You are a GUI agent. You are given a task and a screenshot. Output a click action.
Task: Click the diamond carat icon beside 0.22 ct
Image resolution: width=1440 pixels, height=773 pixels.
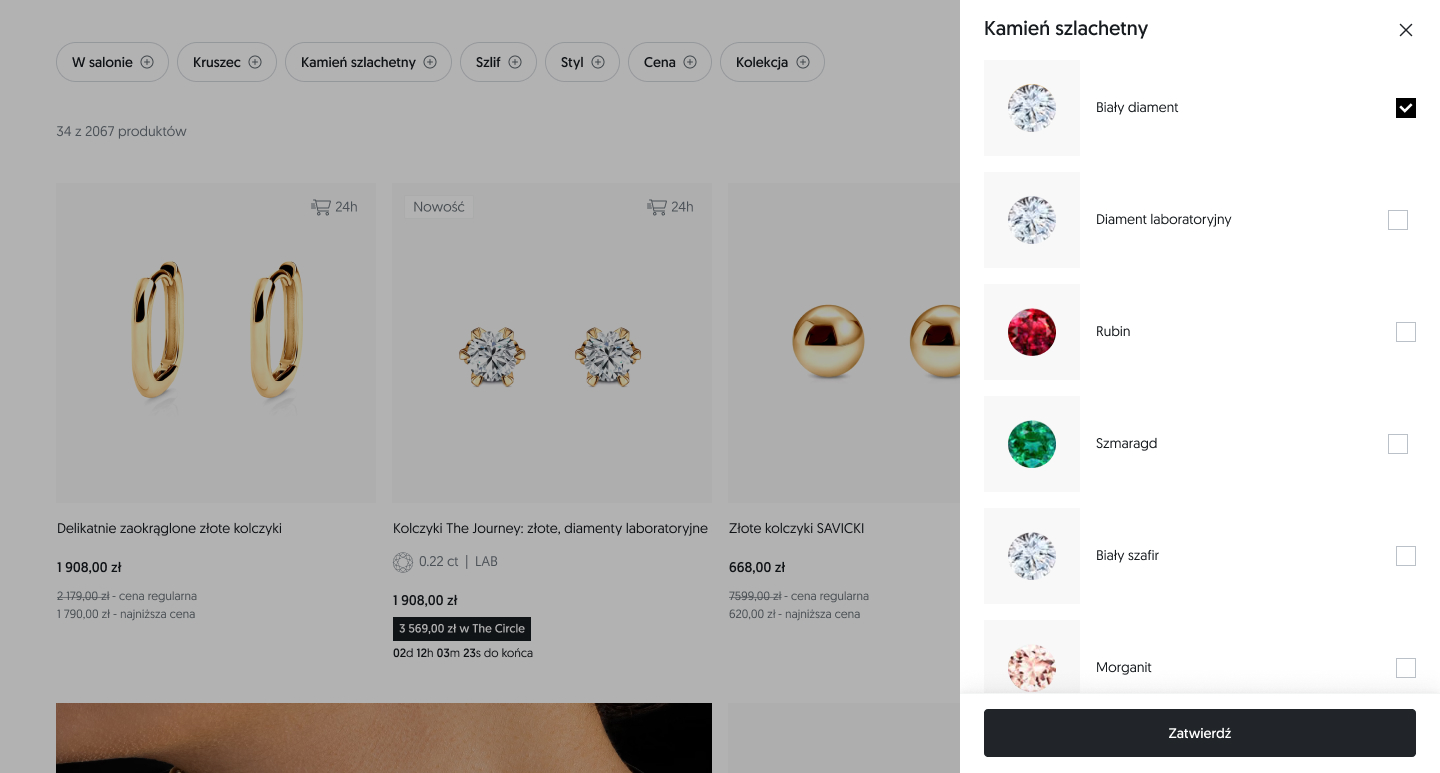[403, 562]
